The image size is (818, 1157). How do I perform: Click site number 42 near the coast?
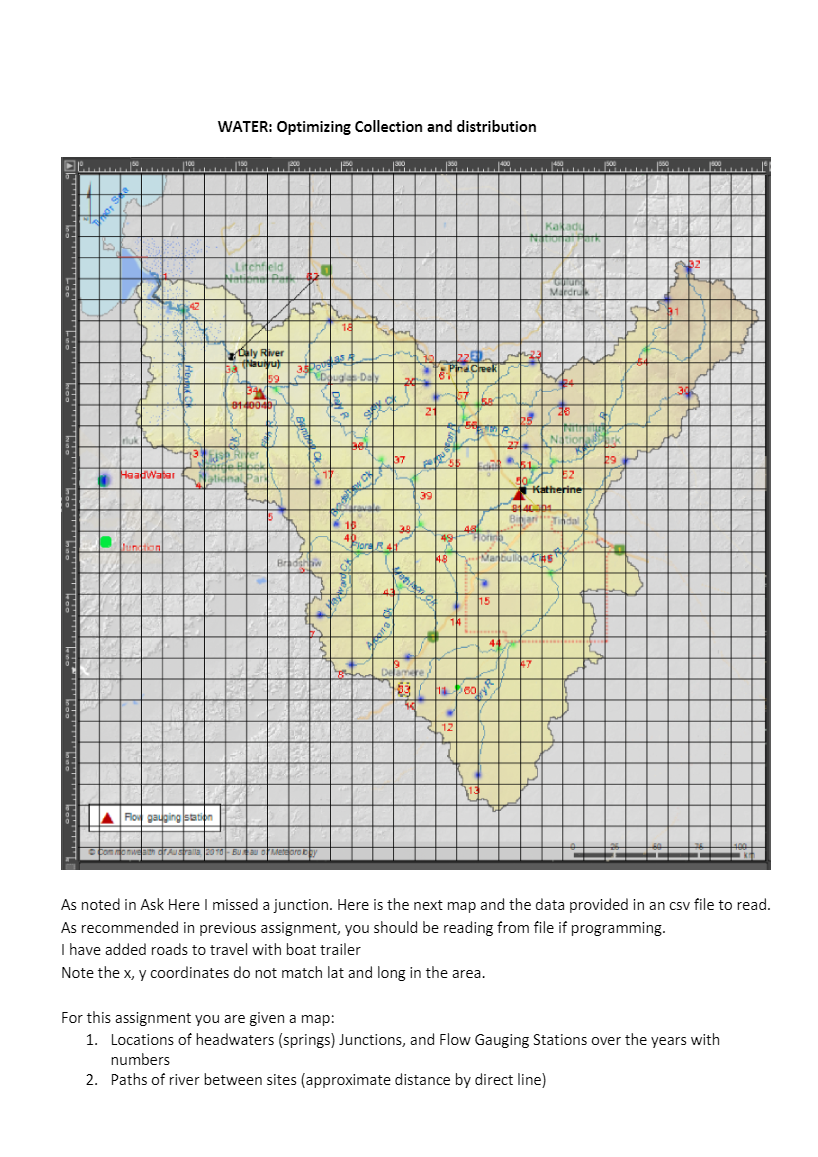[195, 305]
